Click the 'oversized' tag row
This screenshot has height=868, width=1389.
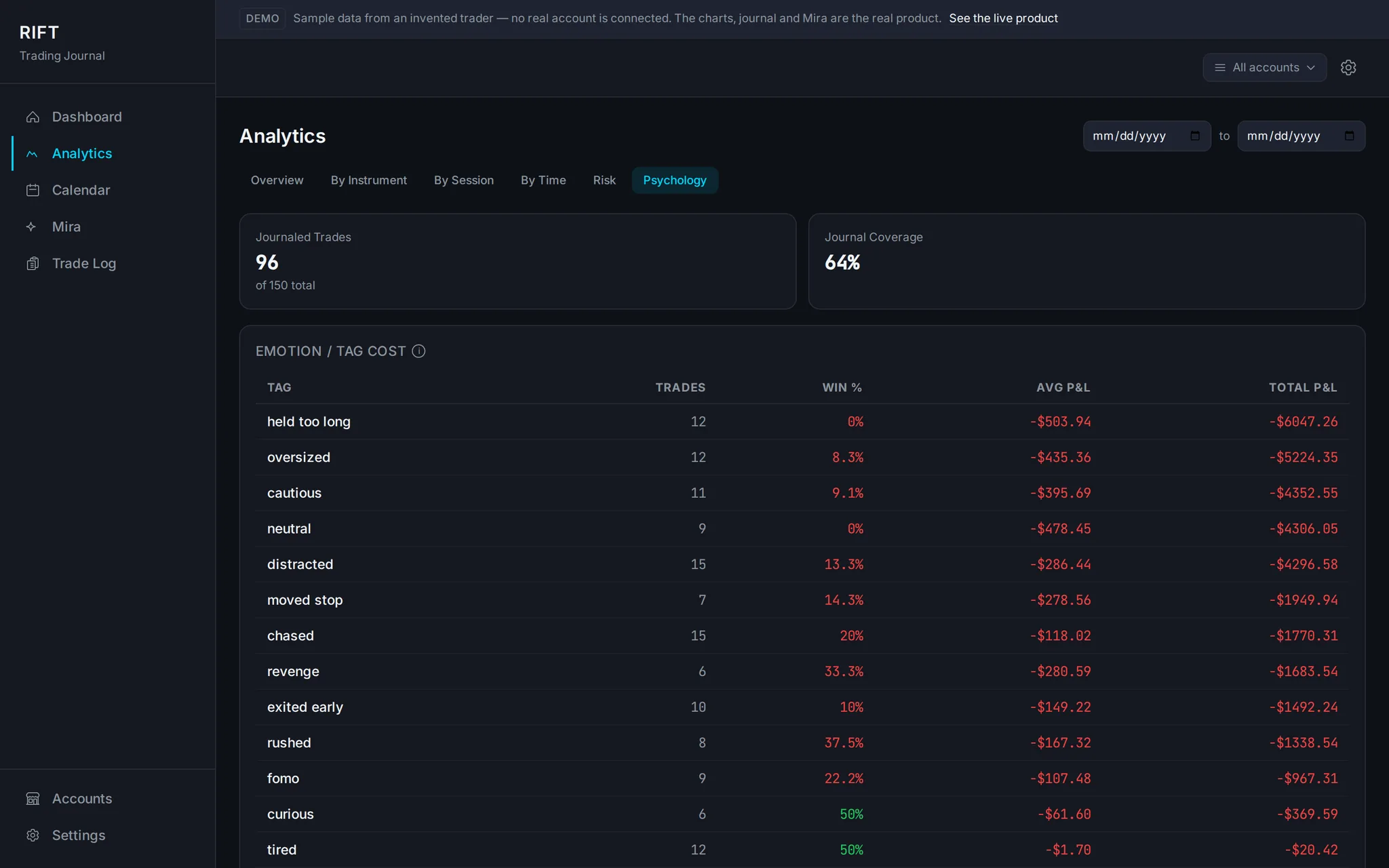click(x=802, y=458)
